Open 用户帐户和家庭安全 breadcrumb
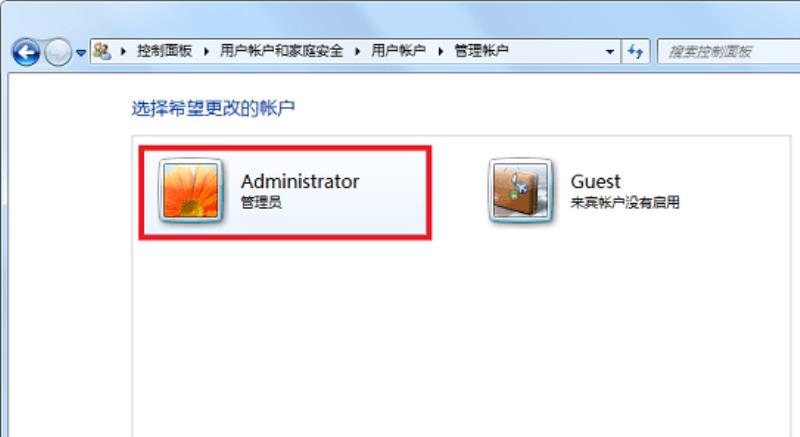Image resolution: width=800 pixels, height=437 pixels. pyautogui.click(x=281, y=51)
